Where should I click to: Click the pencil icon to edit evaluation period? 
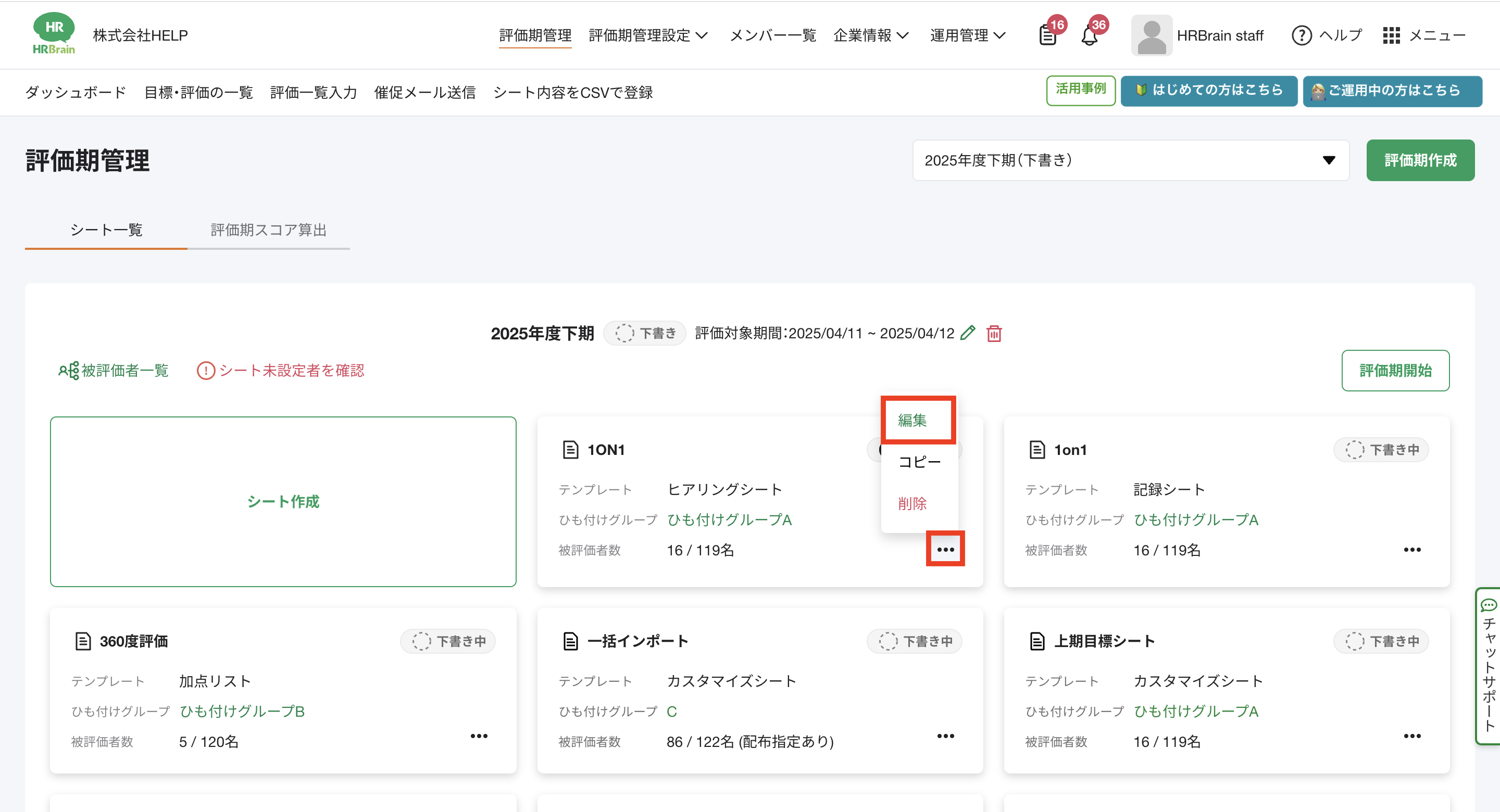[967, 333]
